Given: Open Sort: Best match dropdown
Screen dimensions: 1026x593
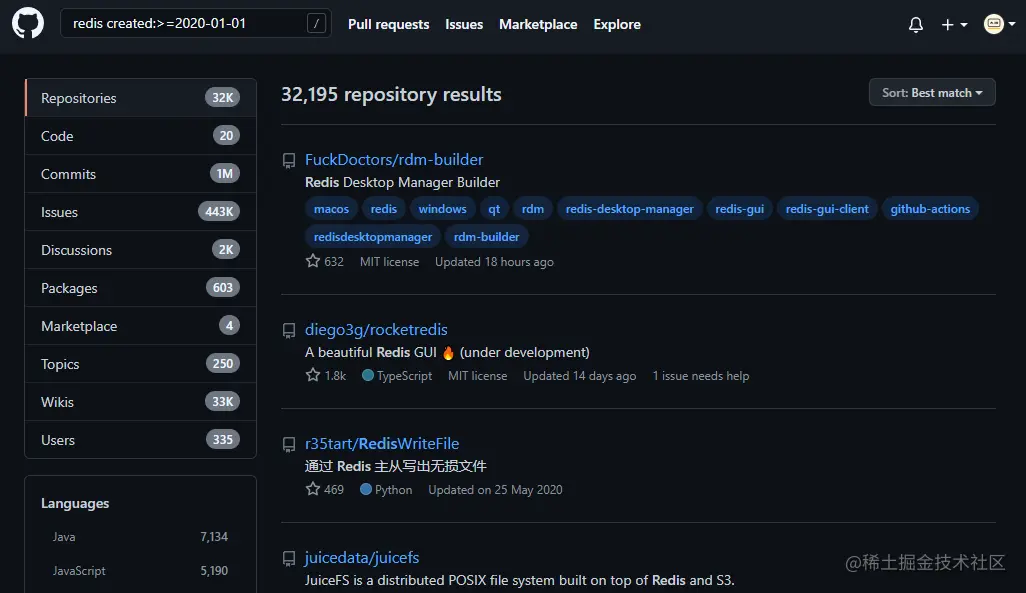Looking at the screenshot, I should pyautogui.click(x=932, y=92).
